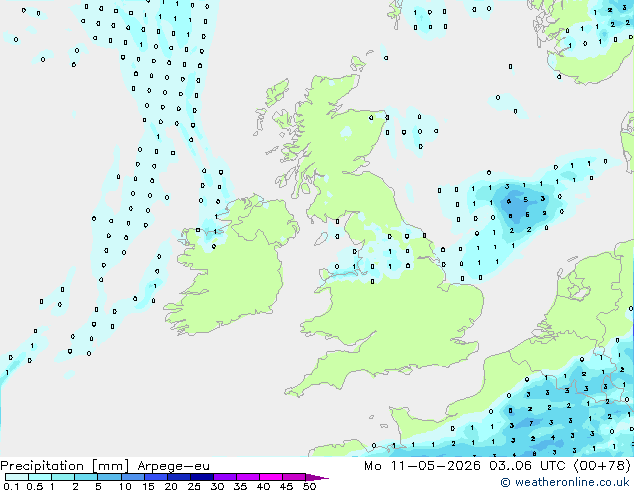Image resolution: width=634 pixels, height=490 pixels.
Task: Click the 45–50 mm legend color swatch
Action: click(x=294, y=477)
